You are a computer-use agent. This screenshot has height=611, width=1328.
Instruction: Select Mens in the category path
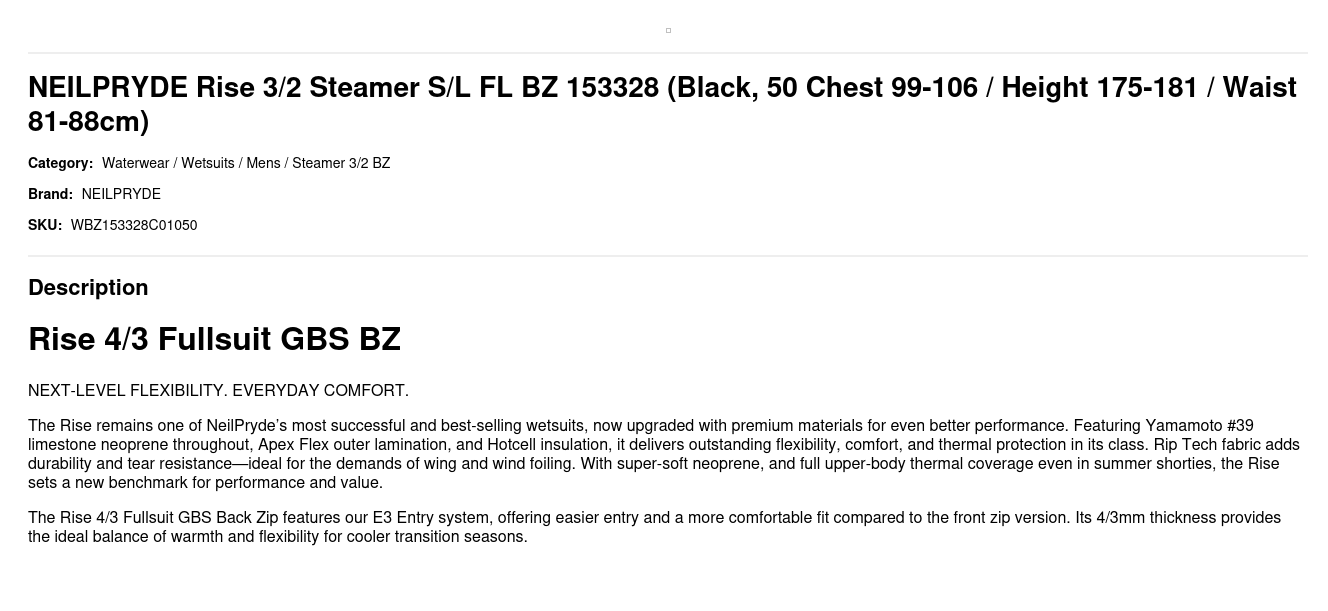[x=263, y=163]
